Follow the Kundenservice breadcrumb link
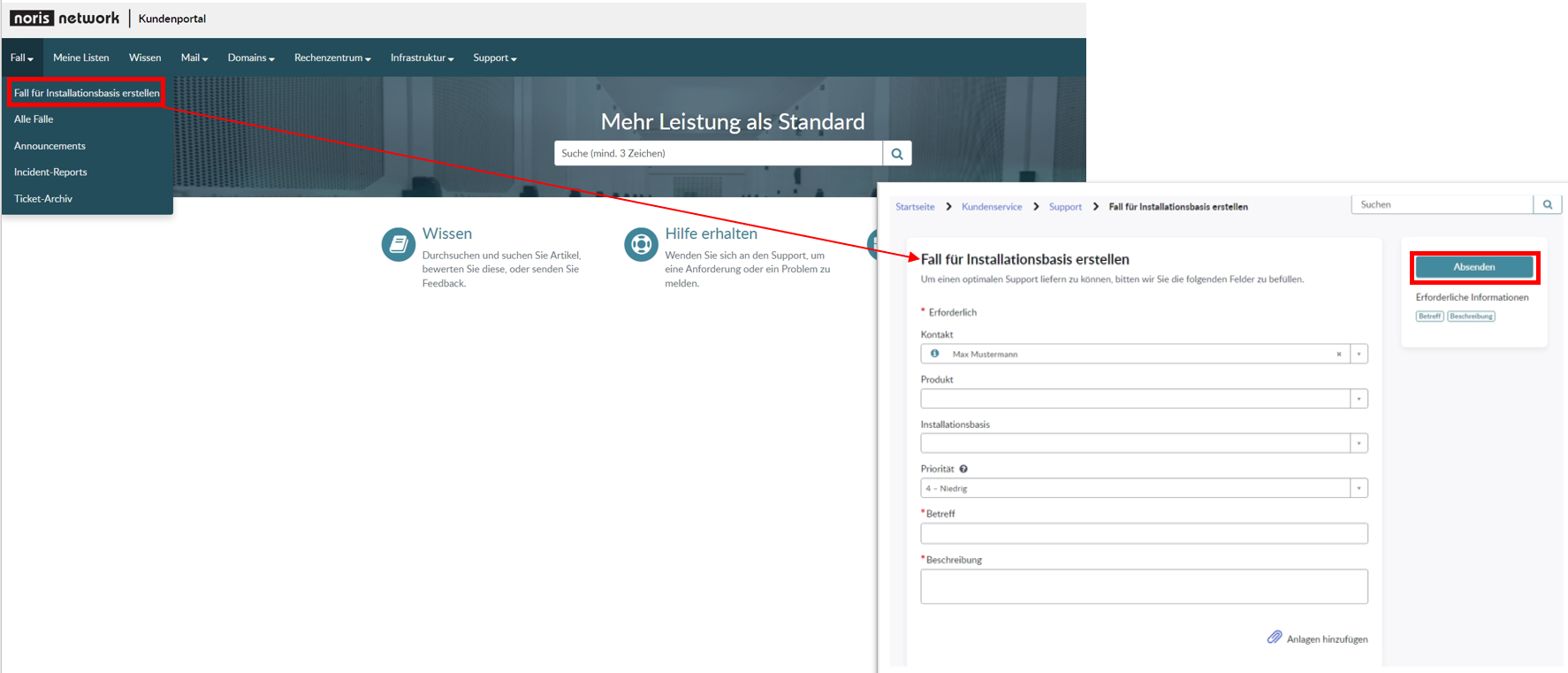The image size is (1568, 673). click(992, 207)
